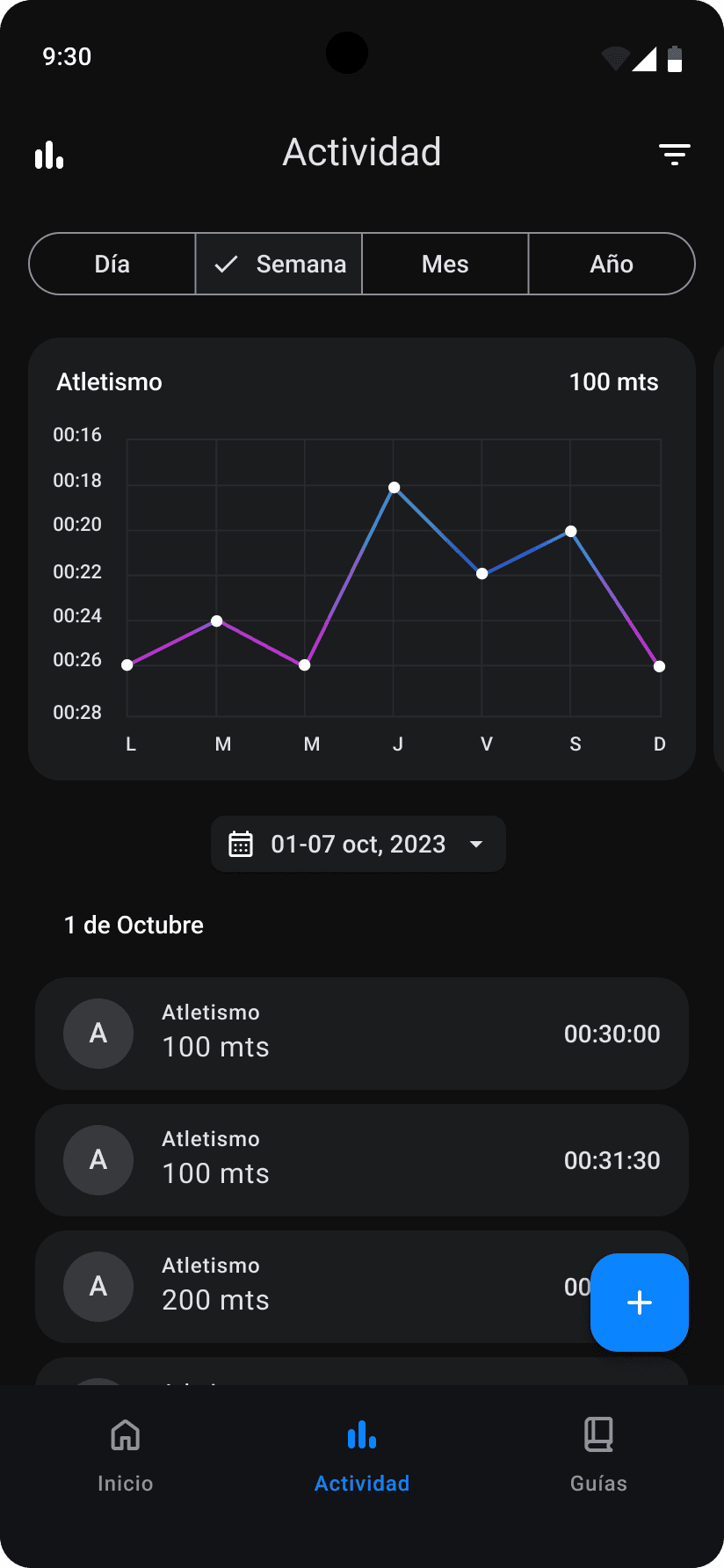The image size is (724, 1568).
Task: Click the calendar icon in date selector
Action: point(241,844)
